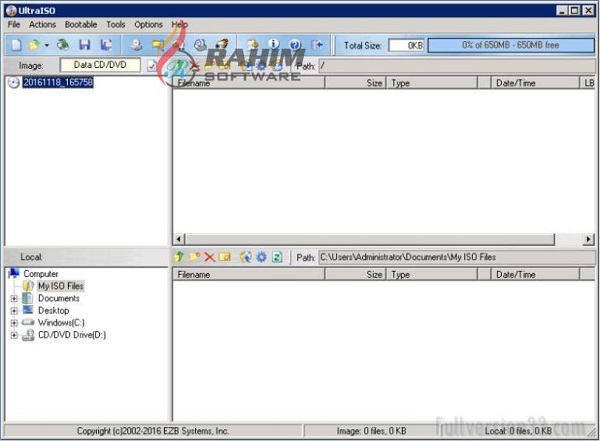Click the Copyright EZB Systems status text
The width and height of the screenshot is (600, 441).
point(153,431)
